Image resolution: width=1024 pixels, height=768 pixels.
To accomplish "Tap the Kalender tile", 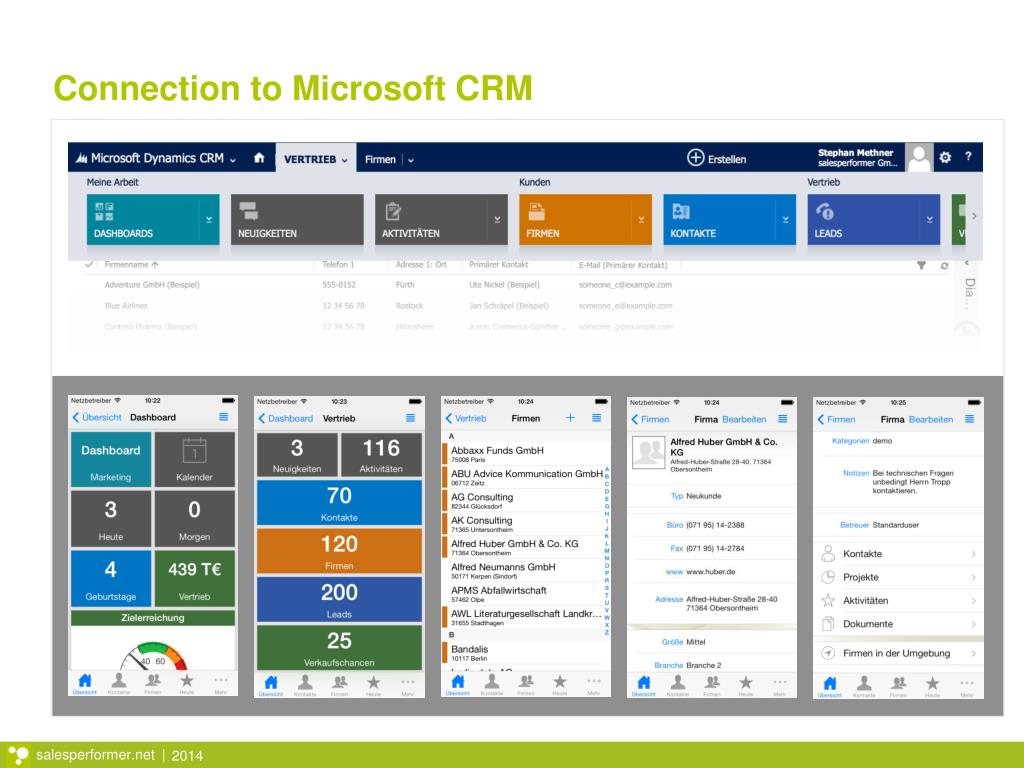I will [194, 460].
